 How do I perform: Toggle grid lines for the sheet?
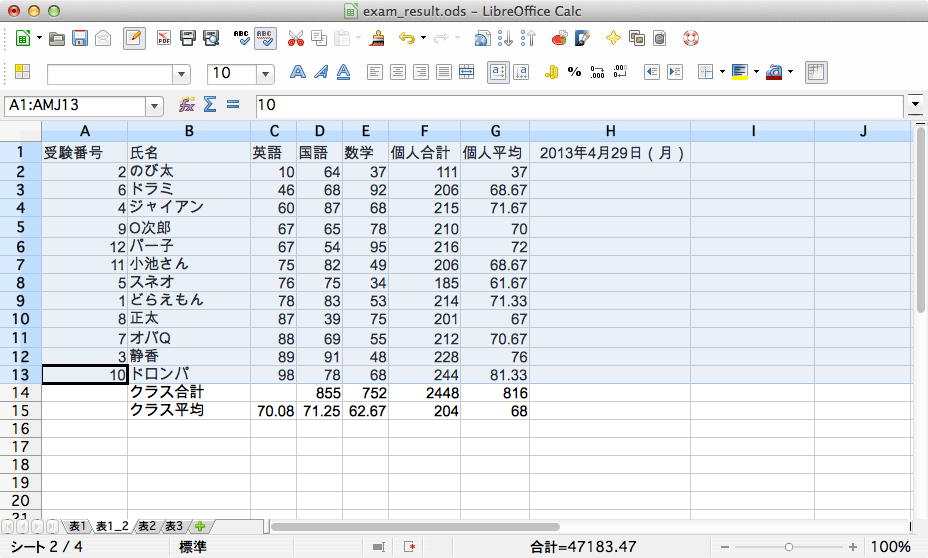pyautogui.click(x=816, y=72)
